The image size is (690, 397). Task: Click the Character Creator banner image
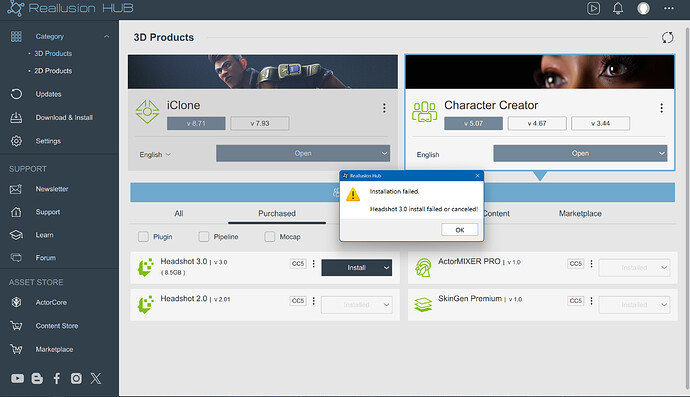(x=540, y=72)
